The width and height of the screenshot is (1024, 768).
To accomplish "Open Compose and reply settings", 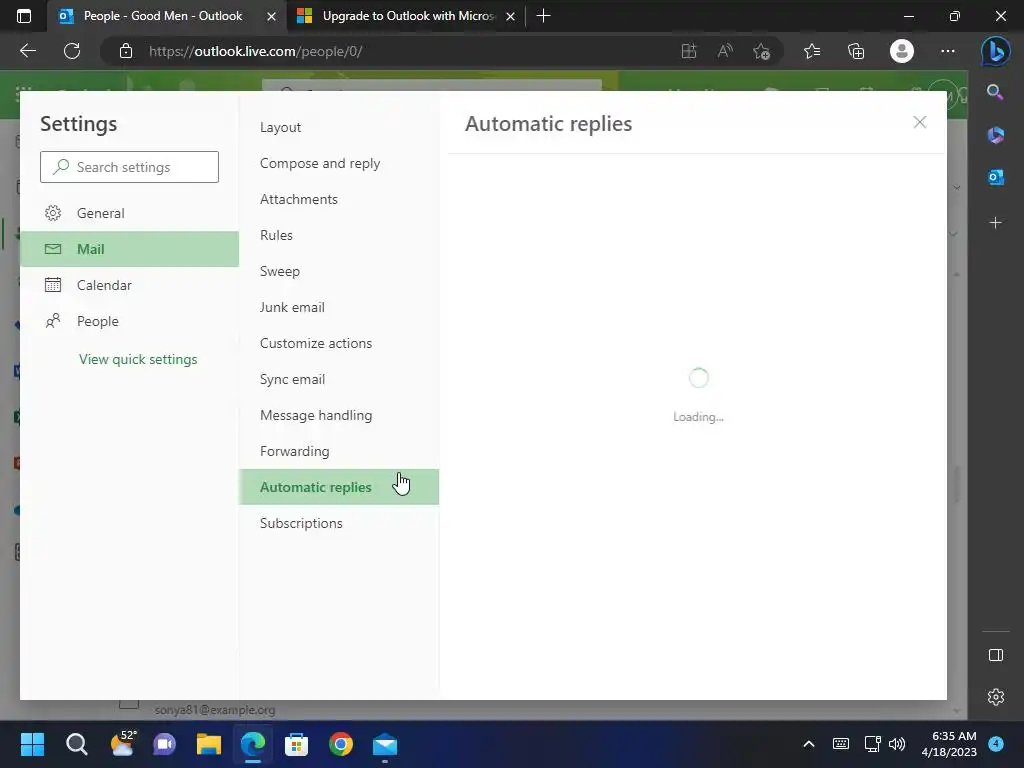I will click(x=338, y=163).
